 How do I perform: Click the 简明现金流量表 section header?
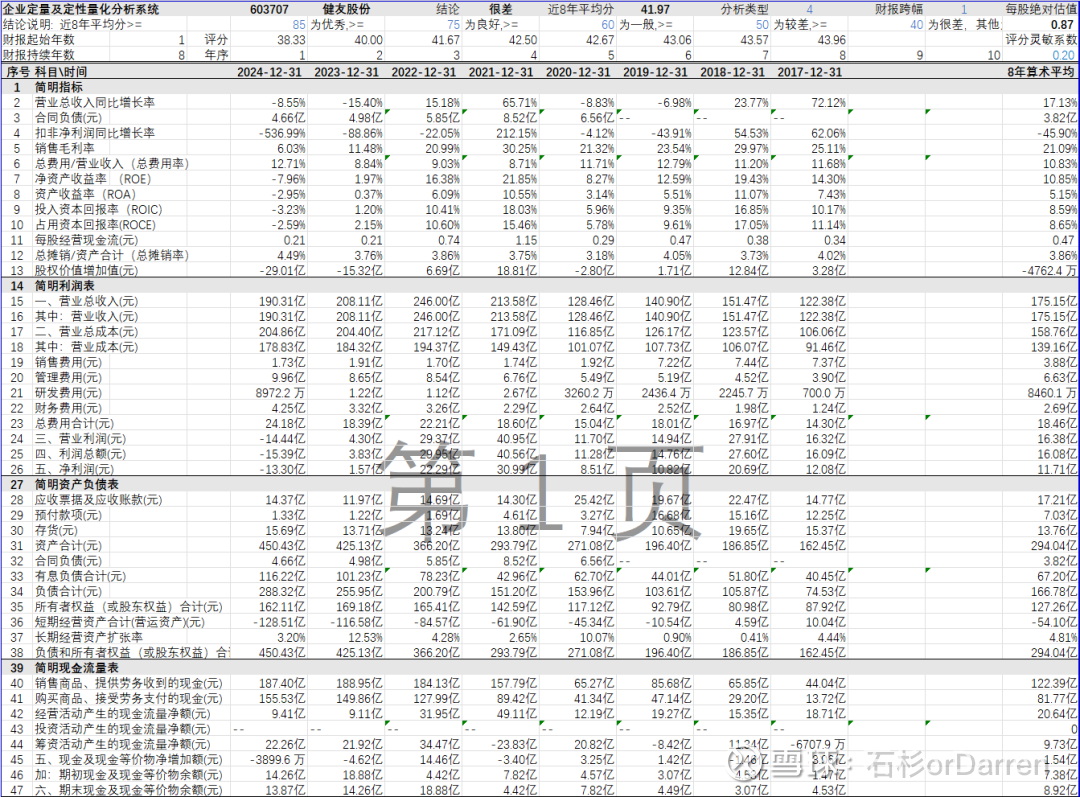coord(76,668)
